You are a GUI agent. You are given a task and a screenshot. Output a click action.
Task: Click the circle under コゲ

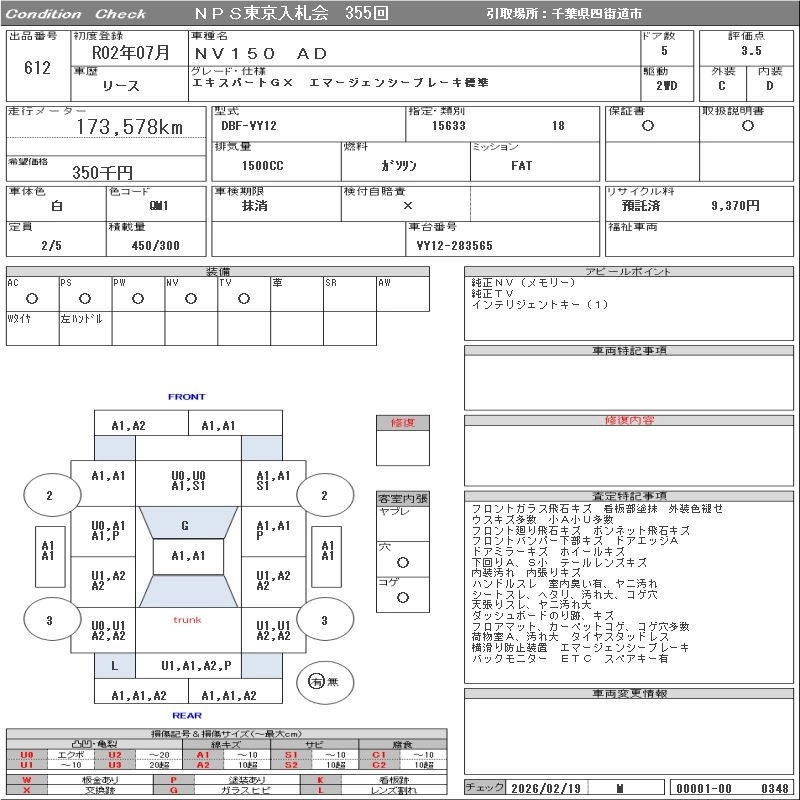click(403, 597)
